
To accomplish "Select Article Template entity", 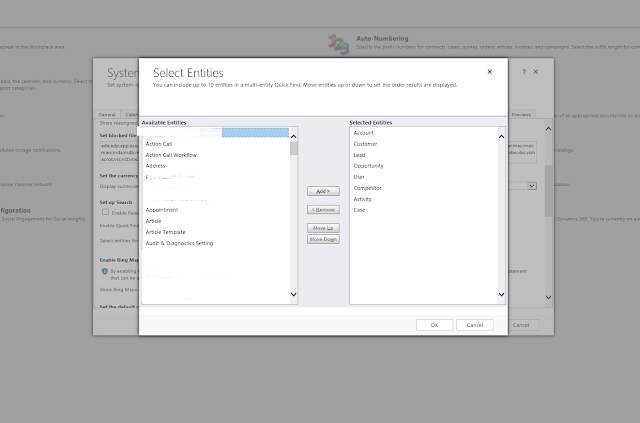I will (x=165, y=232).
